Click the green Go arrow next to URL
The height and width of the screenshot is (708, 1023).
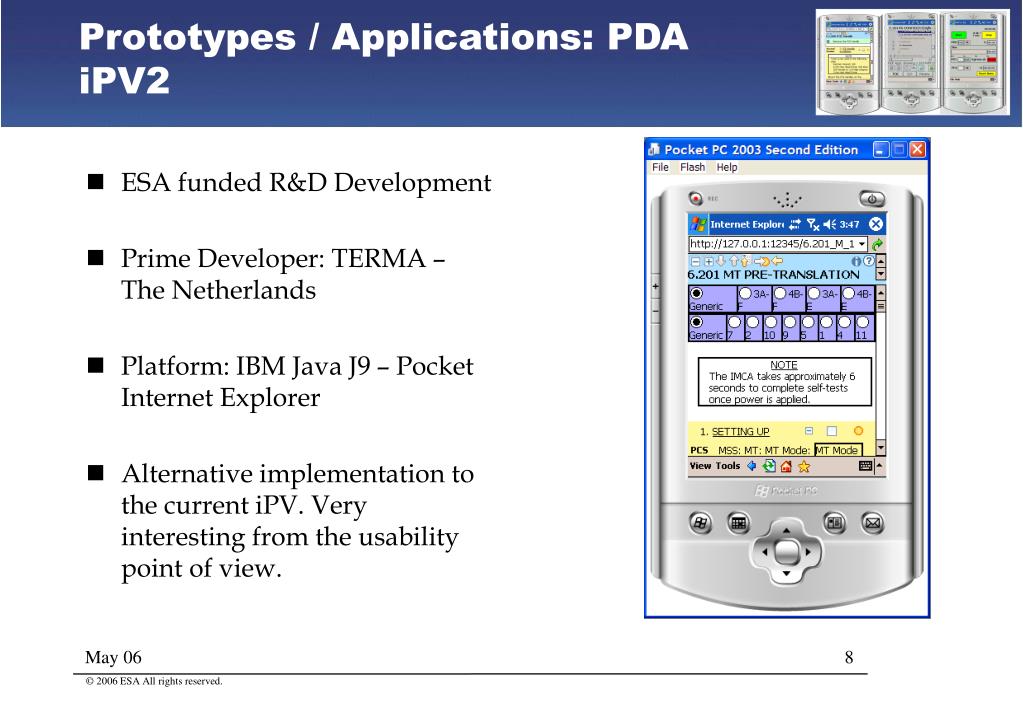coord(878,244)
